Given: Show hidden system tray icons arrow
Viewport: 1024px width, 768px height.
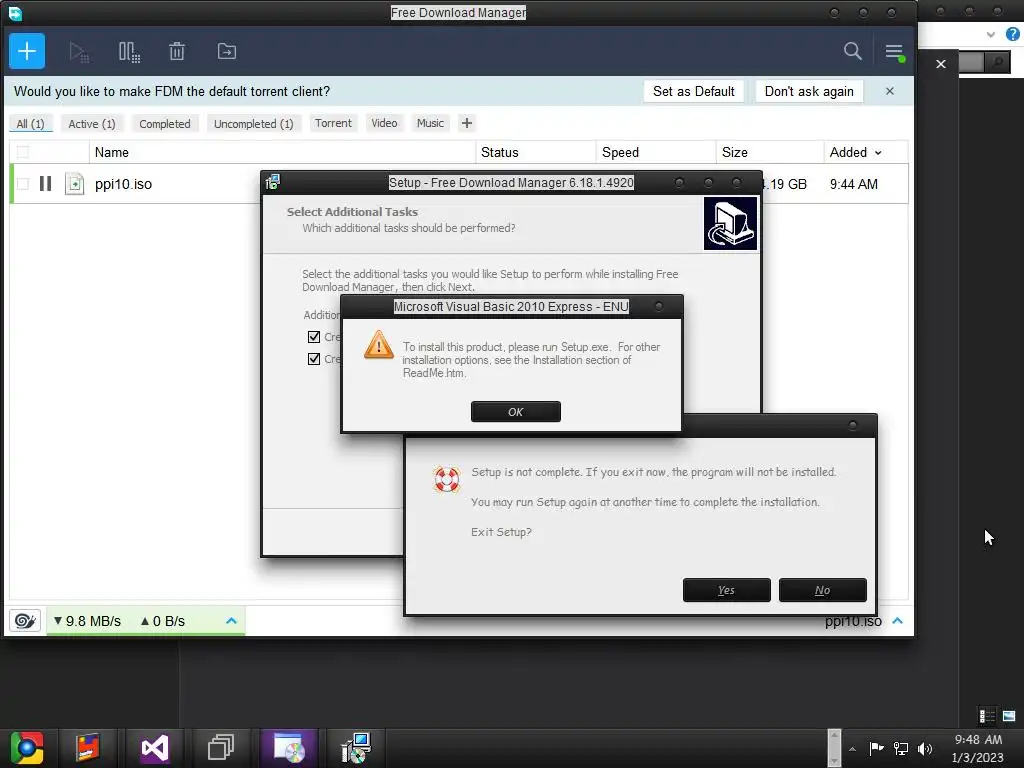Looking at the screenshot, I should (x=852, y=749).
